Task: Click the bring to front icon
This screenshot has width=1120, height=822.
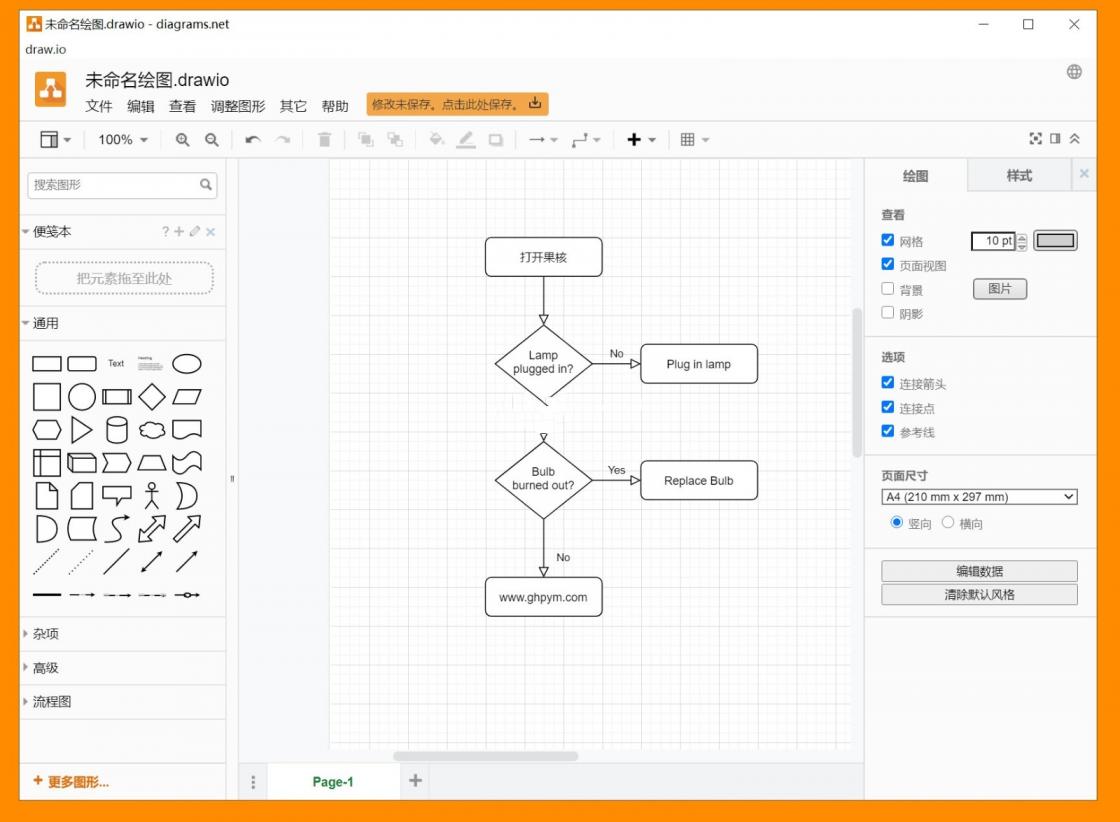Action: pos(365,140)
